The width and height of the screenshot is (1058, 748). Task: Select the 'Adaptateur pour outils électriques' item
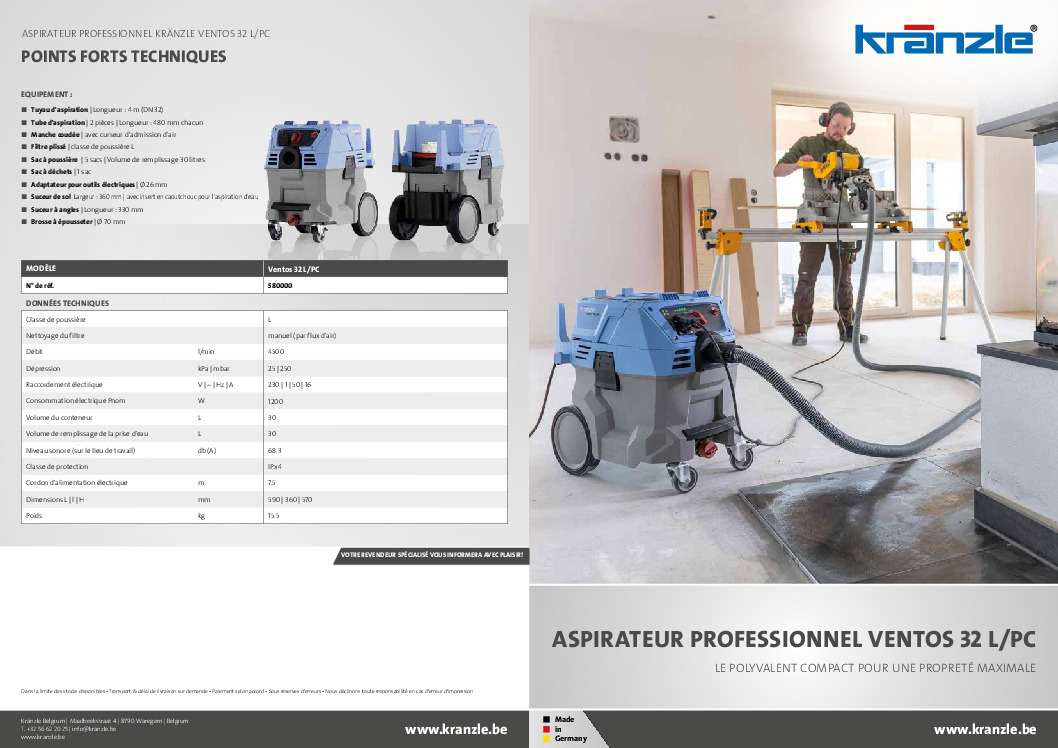click(94, 185)
